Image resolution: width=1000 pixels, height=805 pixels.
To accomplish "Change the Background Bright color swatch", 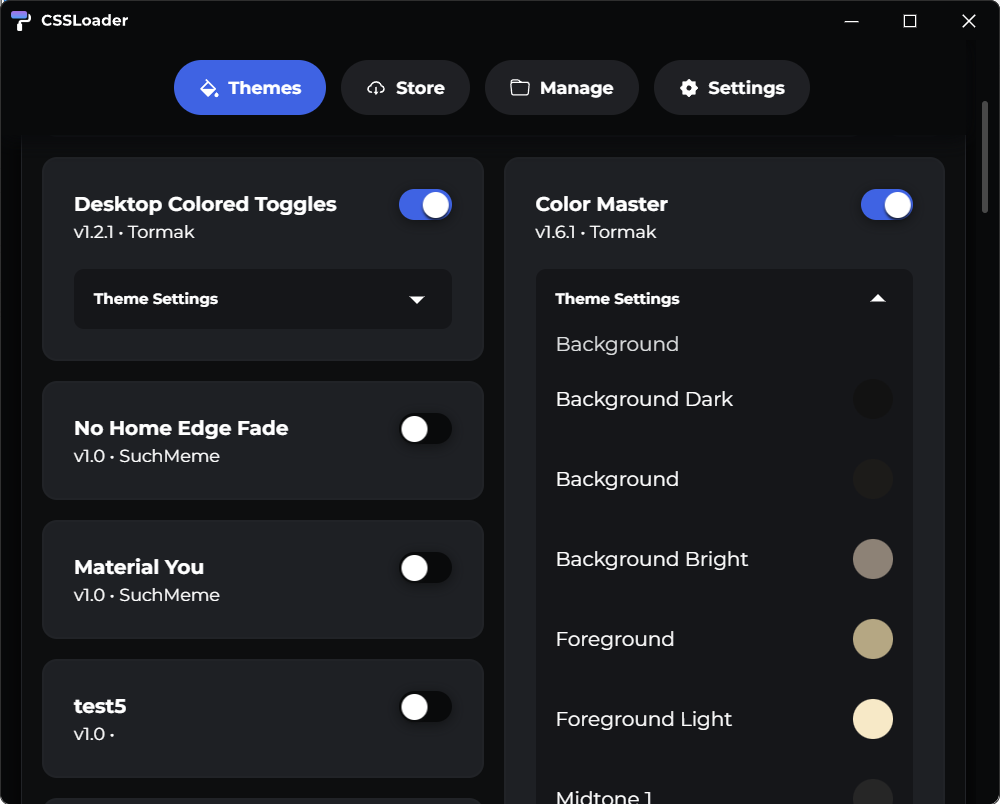I will (x=873, y=559).
